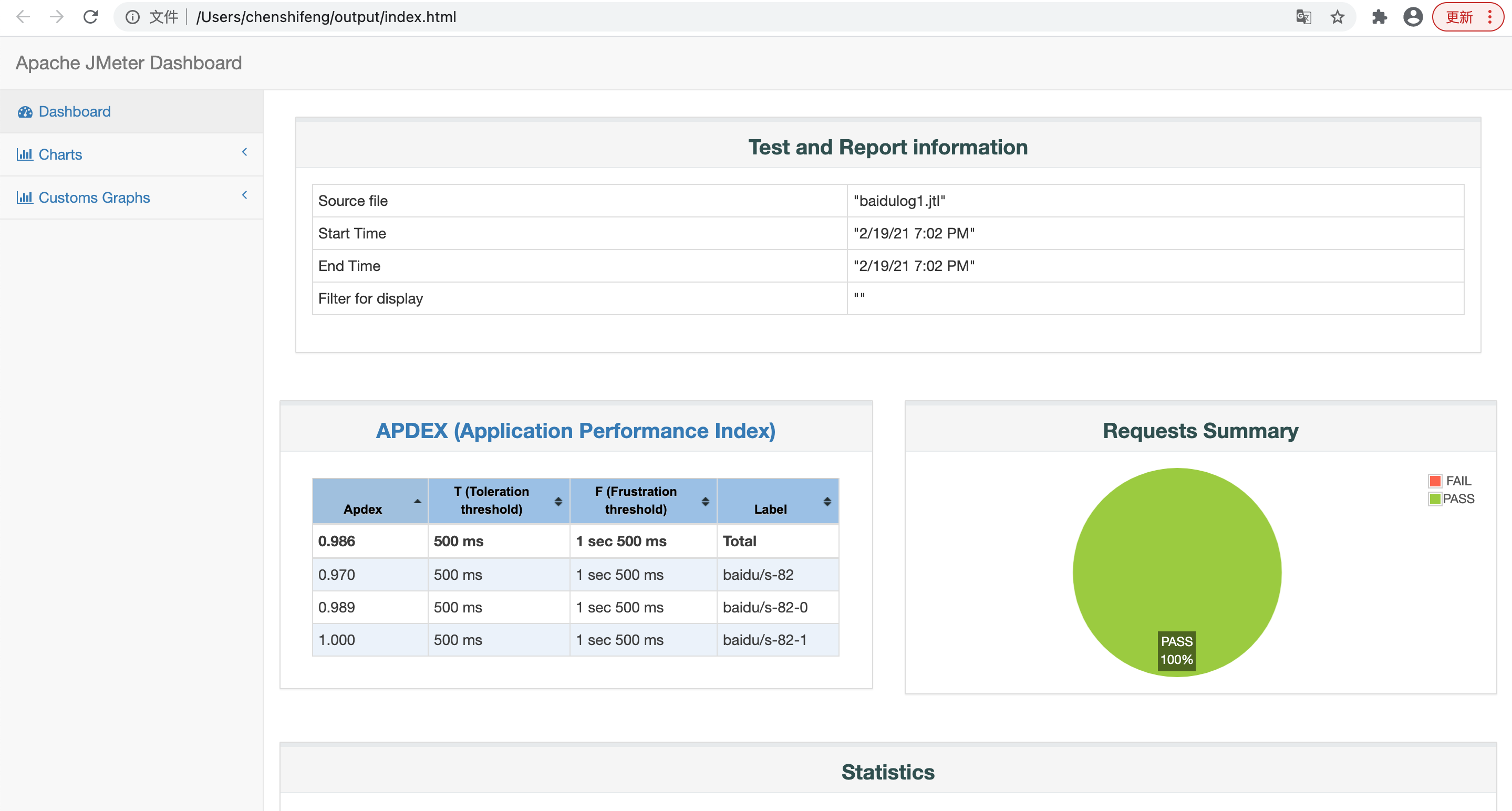The width and height of the screenshot is (1512, 811).
Task: Expand the Charts chevron arrow
Action: point(245,152)
